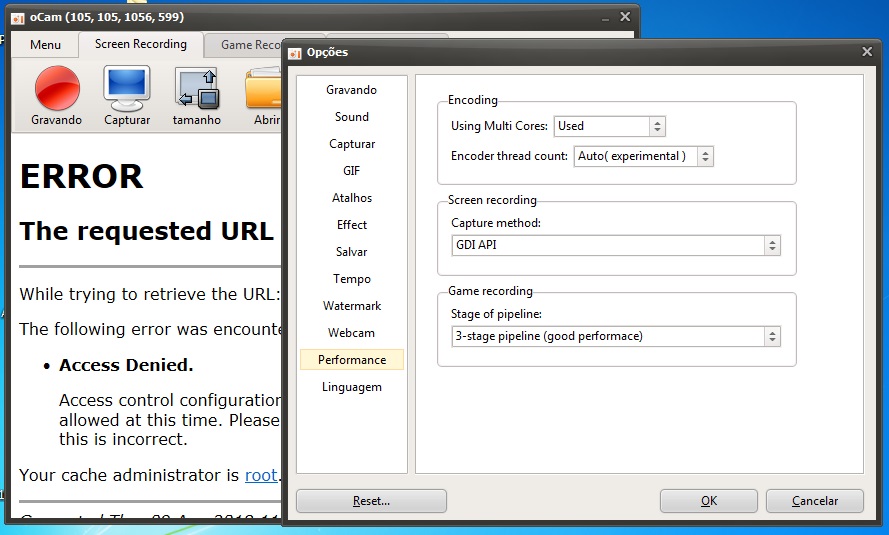Click the Abrir folder icon

click(x=264, y=90)
